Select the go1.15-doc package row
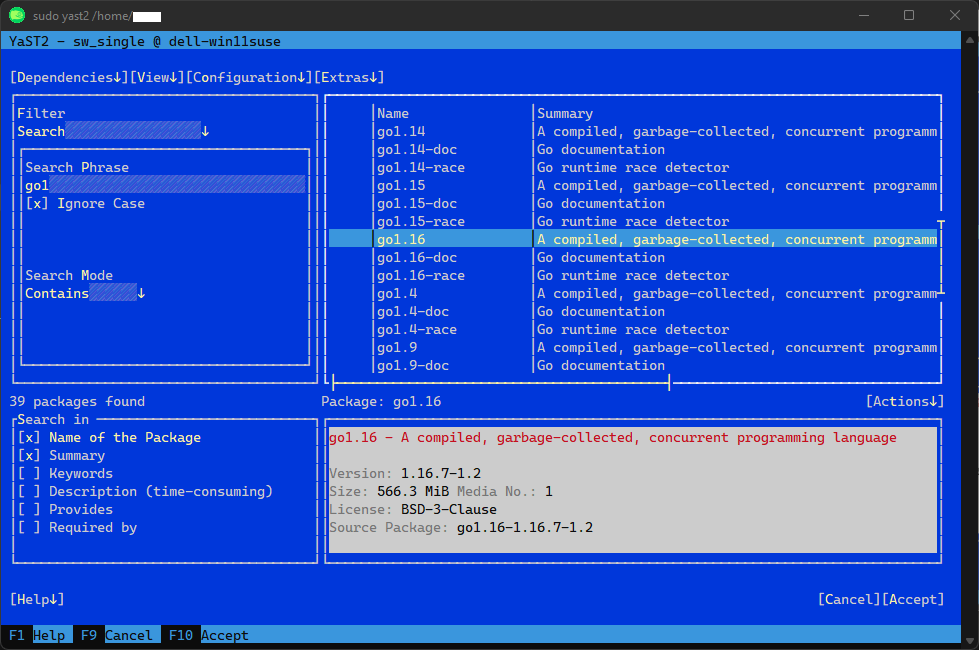The height and width of the screenshot is (650, 979). [x=633, y=204]
